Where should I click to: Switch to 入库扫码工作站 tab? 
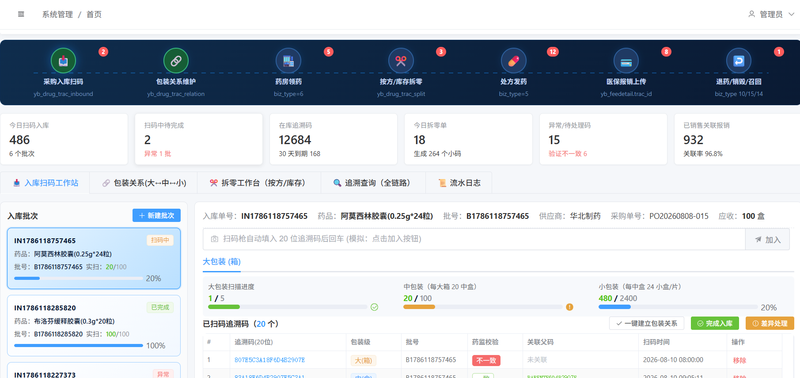point(45,183)
